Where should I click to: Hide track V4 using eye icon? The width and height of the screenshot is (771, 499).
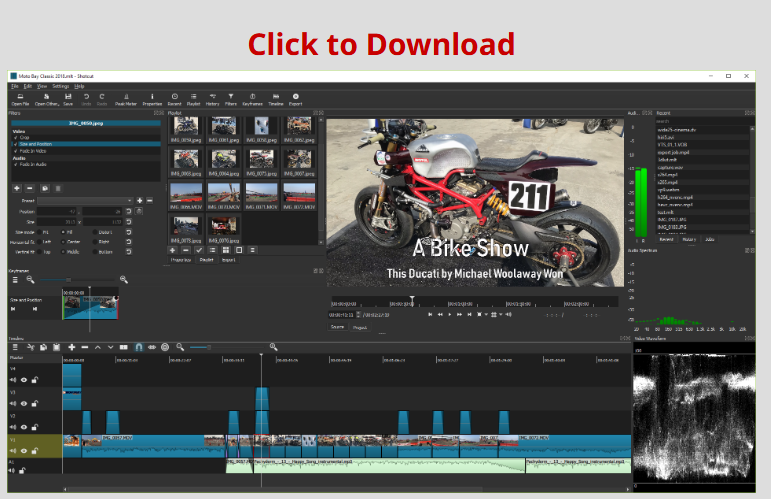(x=24, y=380)
